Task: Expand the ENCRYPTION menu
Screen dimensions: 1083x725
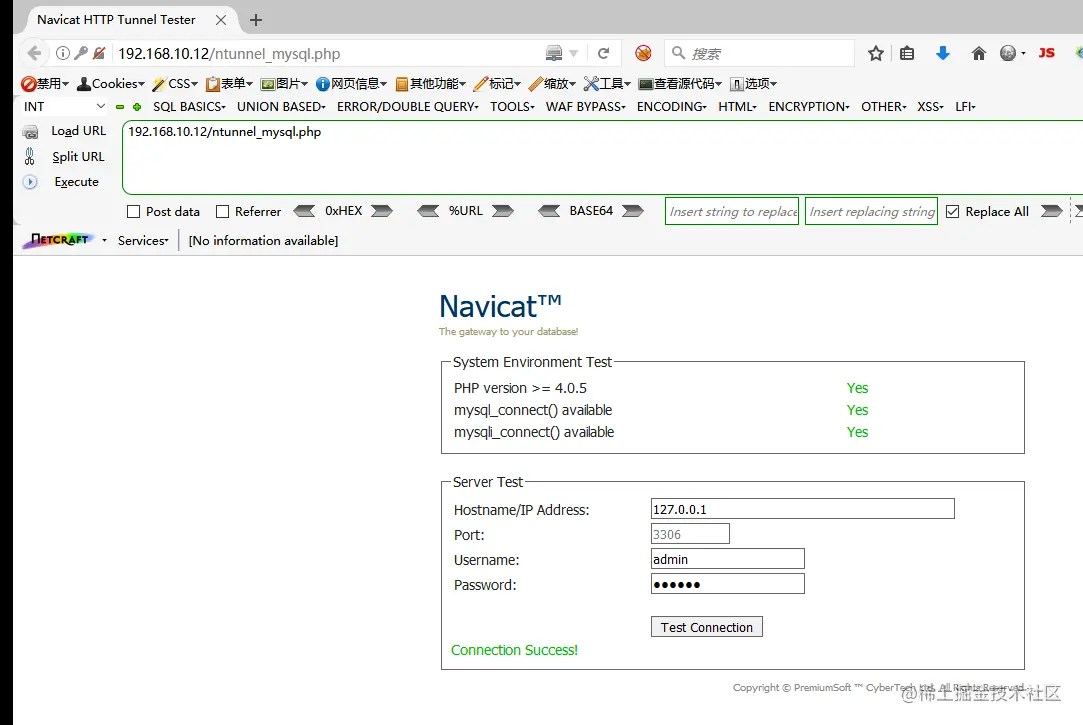Action: (809, 107)
